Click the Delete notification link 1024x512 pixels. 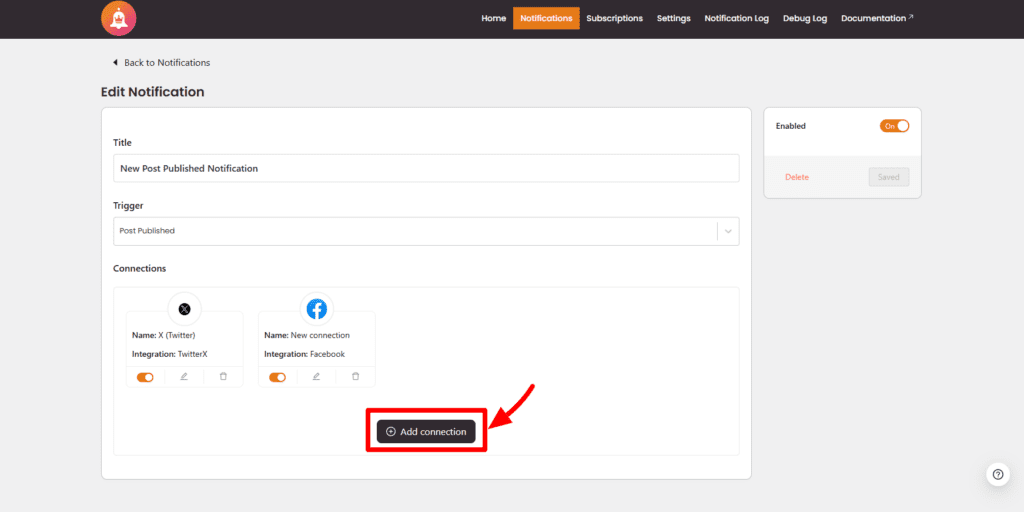tap(797, 177)
